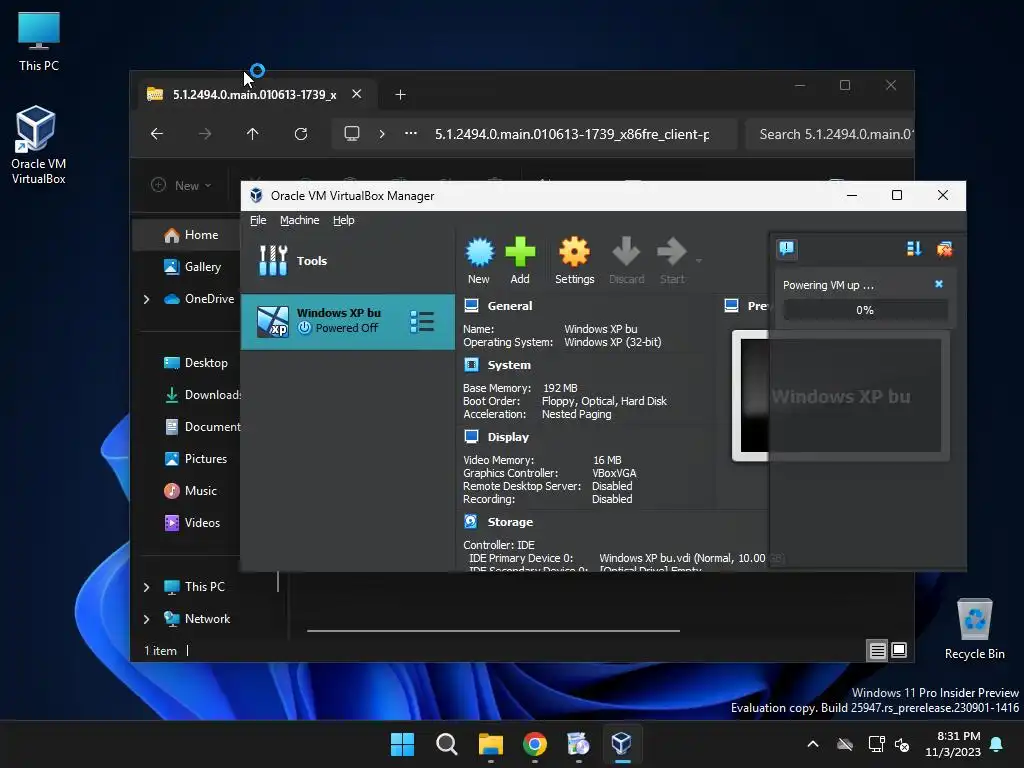Click the notification center speech bubble icon
This screenshot has height=768, width=1024.
(787, 248)
